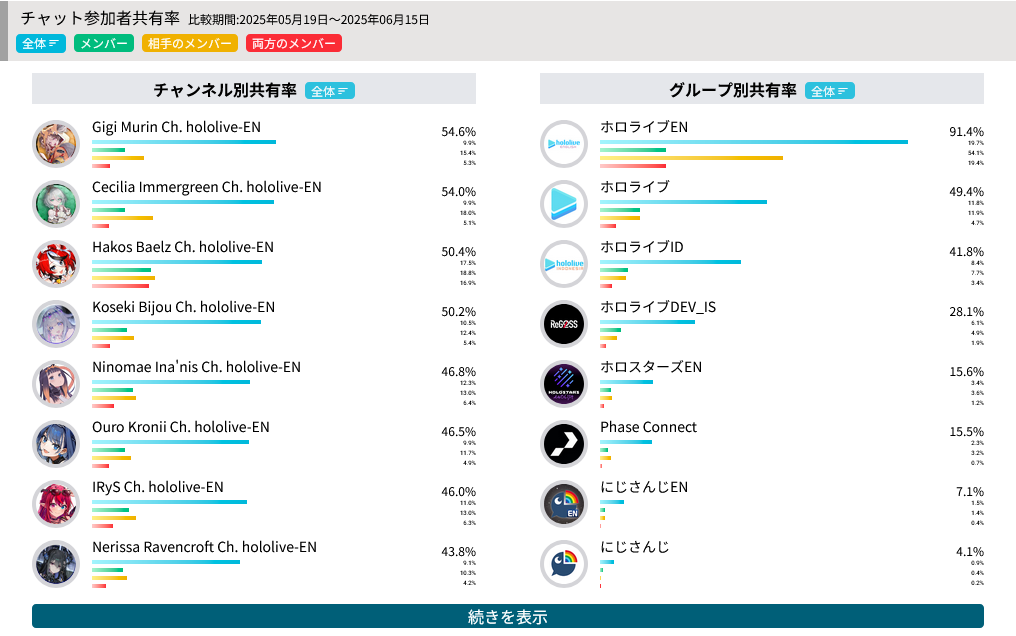This screenshot has height=636, width=1016.
Task: Expand 全体 sort beside チャンネル別共有率
Action: coord(330,91)
